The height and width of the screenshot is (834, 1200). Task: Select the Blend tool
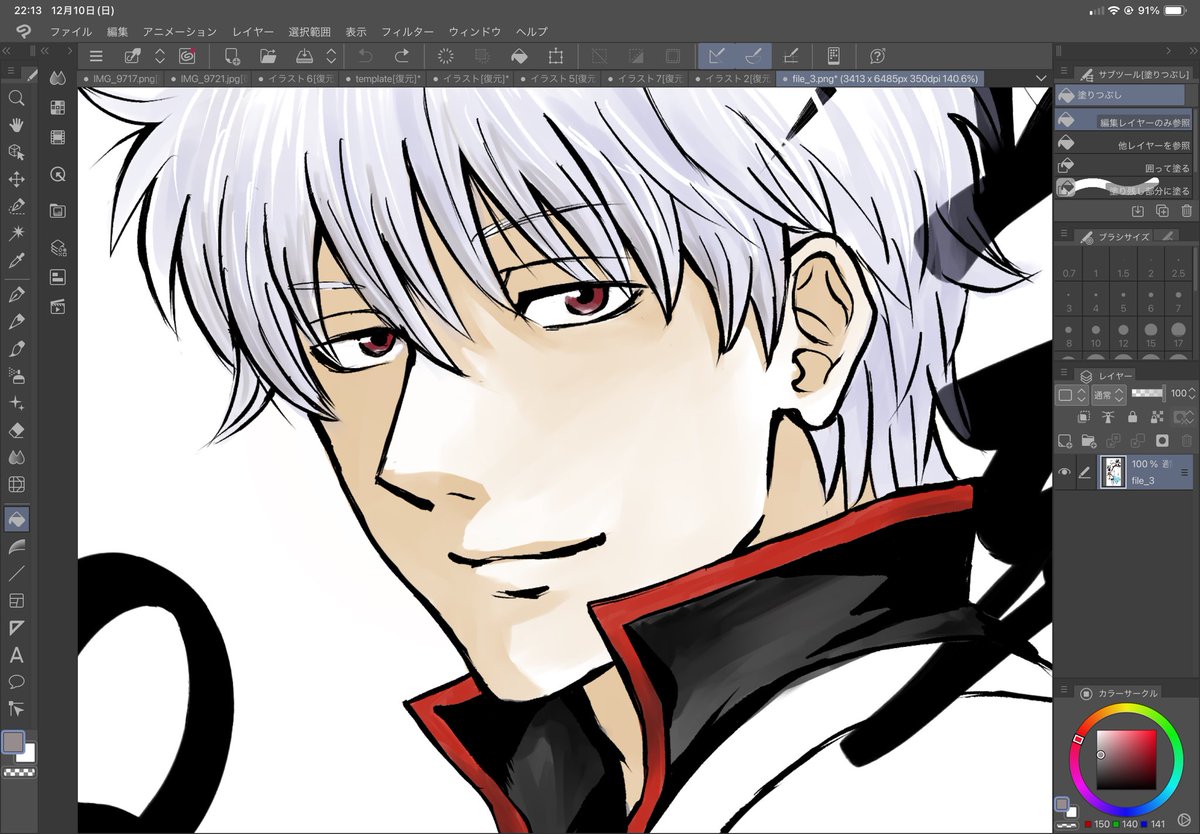[x=16, y=457]
